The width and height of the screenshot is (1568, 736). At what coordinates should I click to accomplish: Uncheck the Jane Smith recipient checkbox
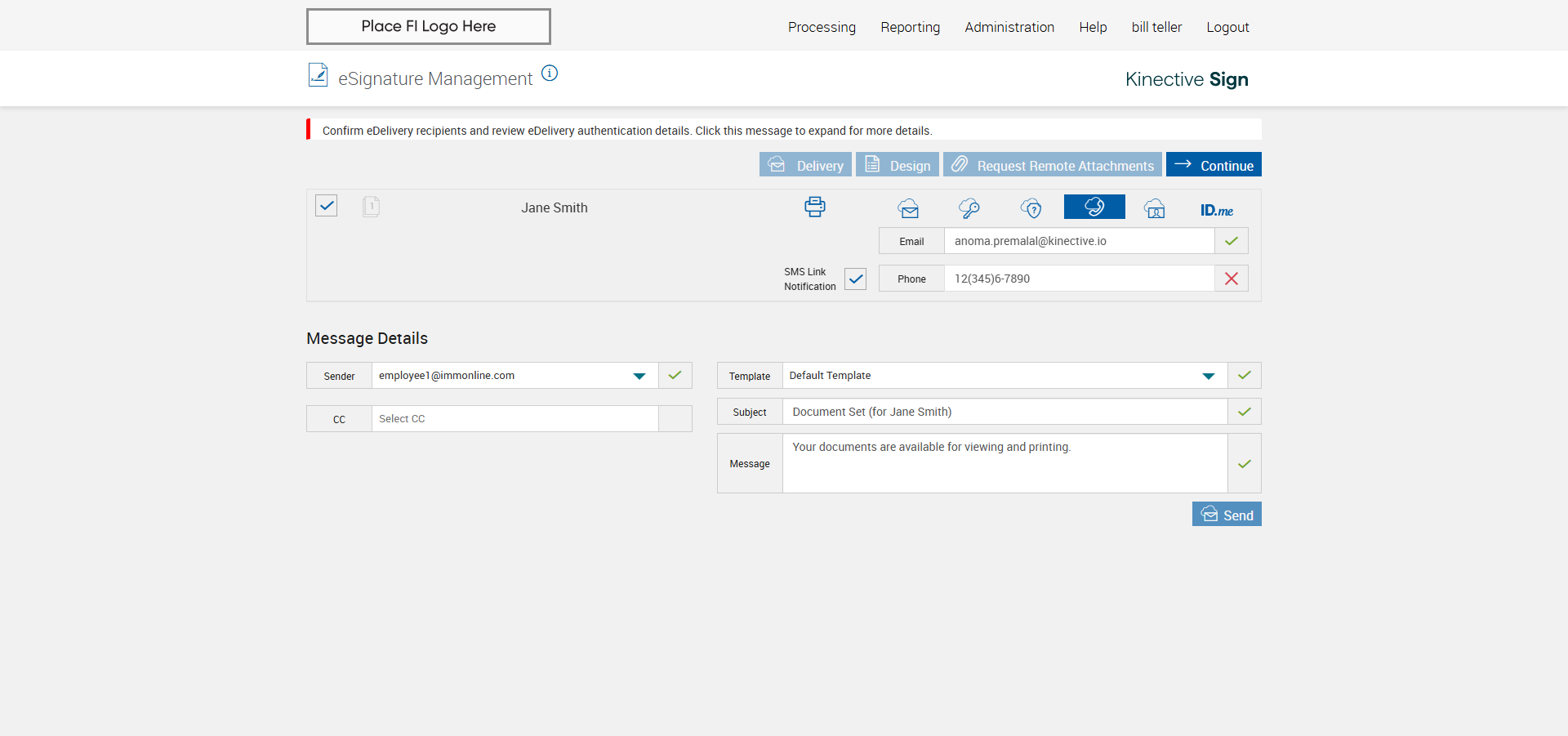327,206
